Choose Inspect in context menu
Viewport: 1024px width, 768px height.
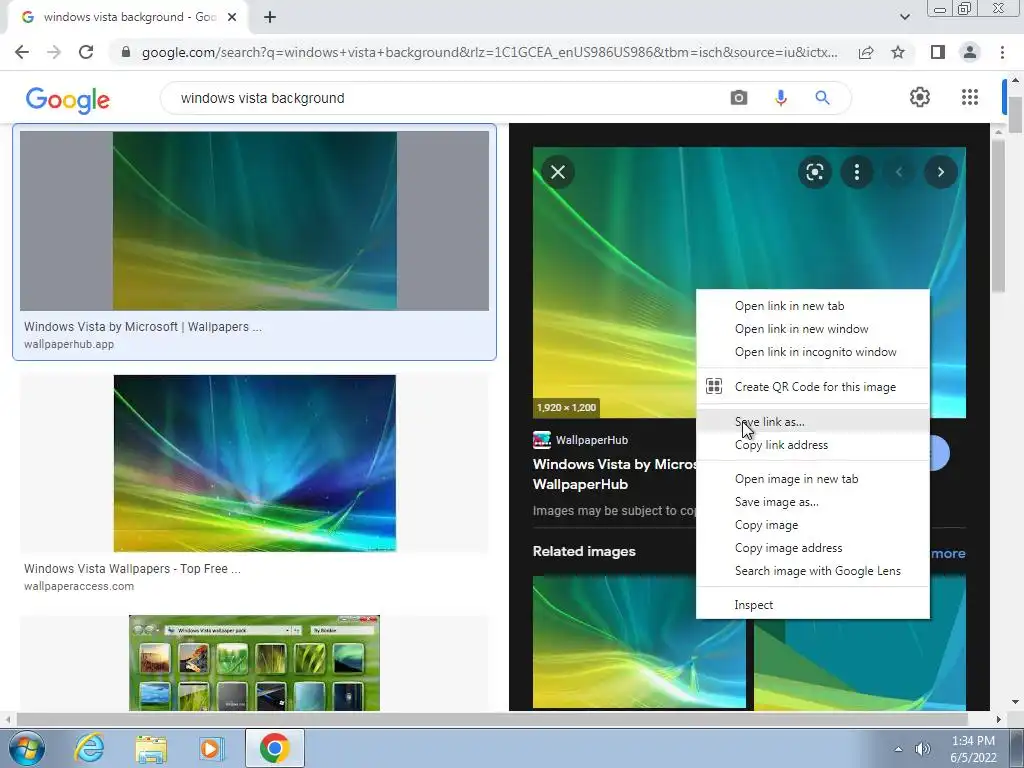(x=812, y=605)
